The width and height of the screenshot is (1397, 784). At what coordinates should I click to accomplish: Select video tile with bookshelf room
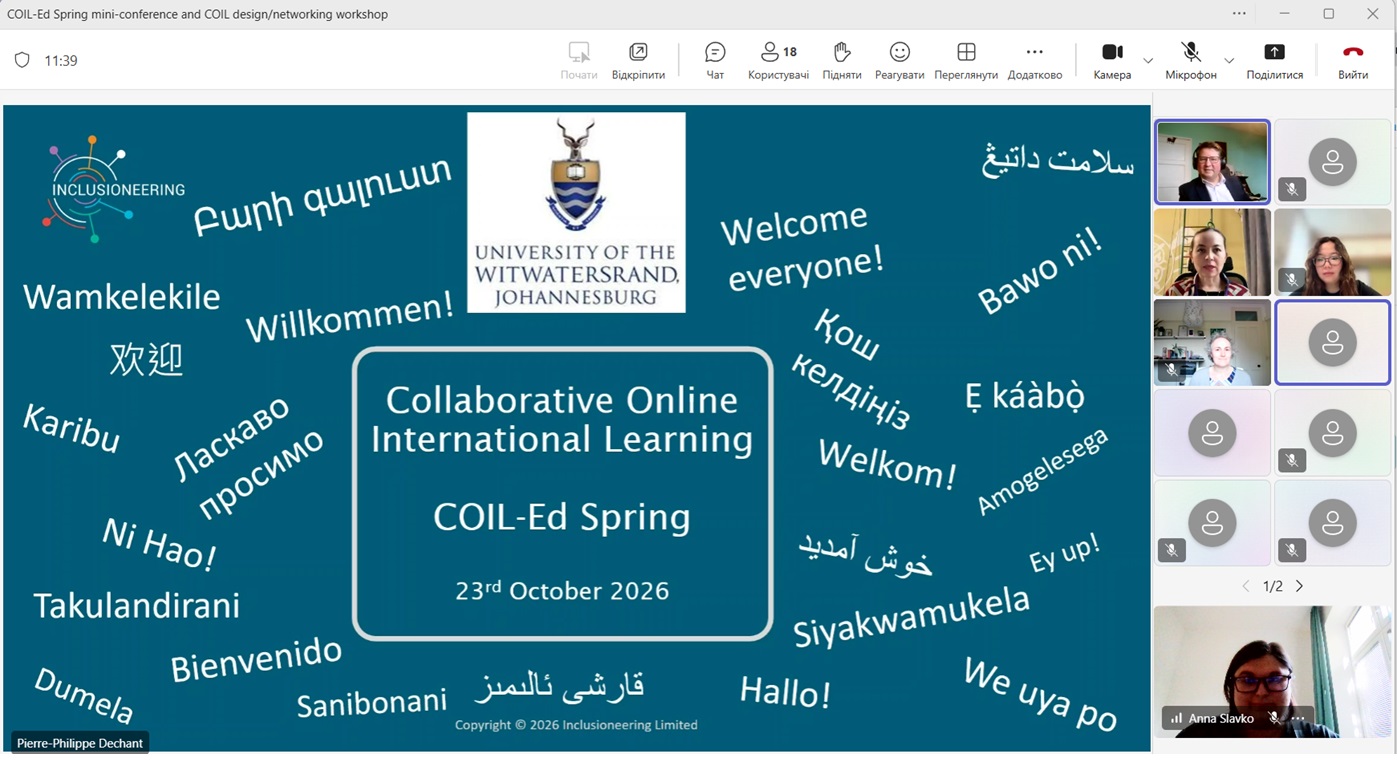coord(1212,342)
